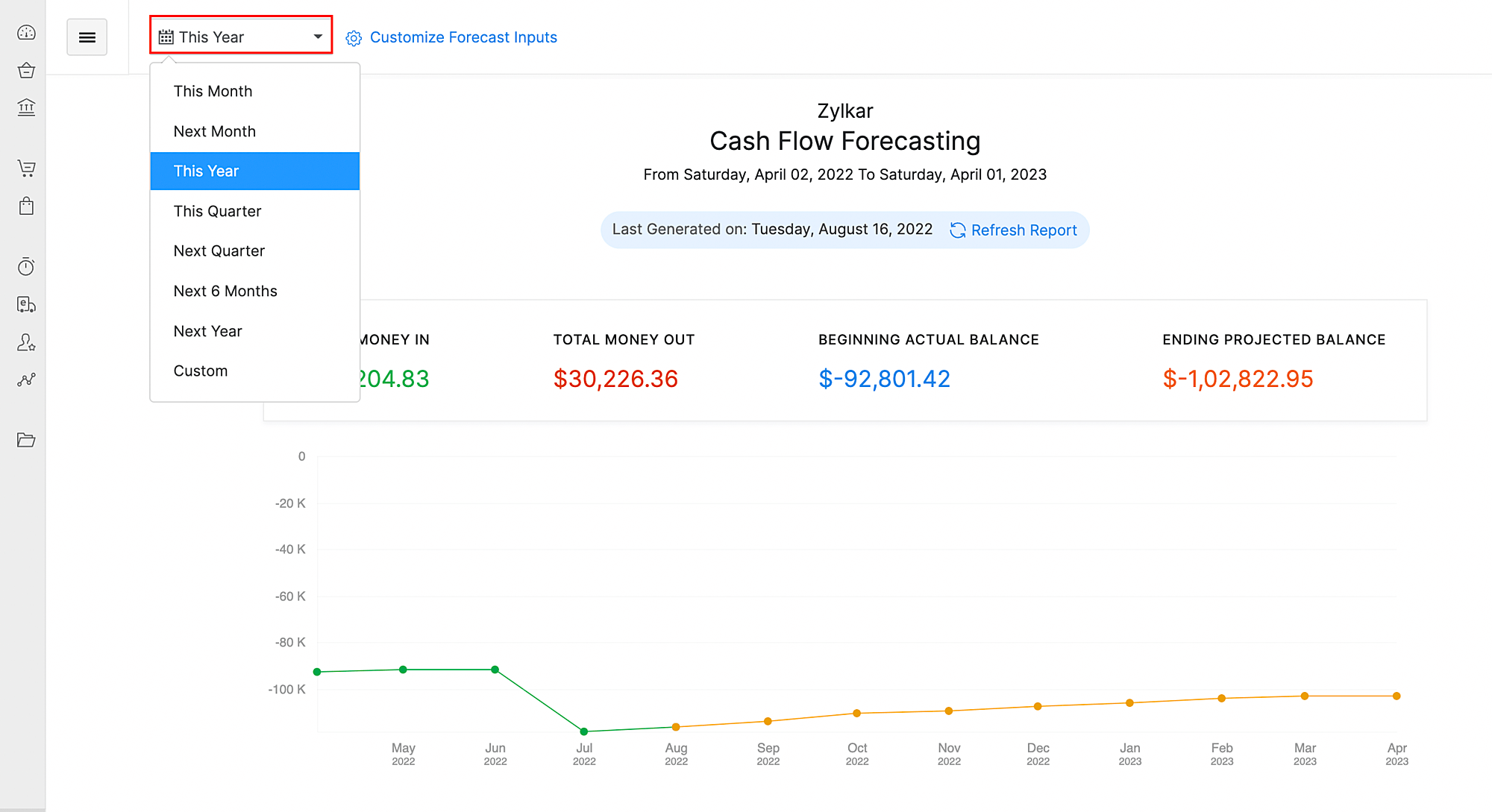Screen dimensions: 1492x812
Task: Open the Purchases shopping bag icon
Action: pyautogui.click(x=26, y=206)
